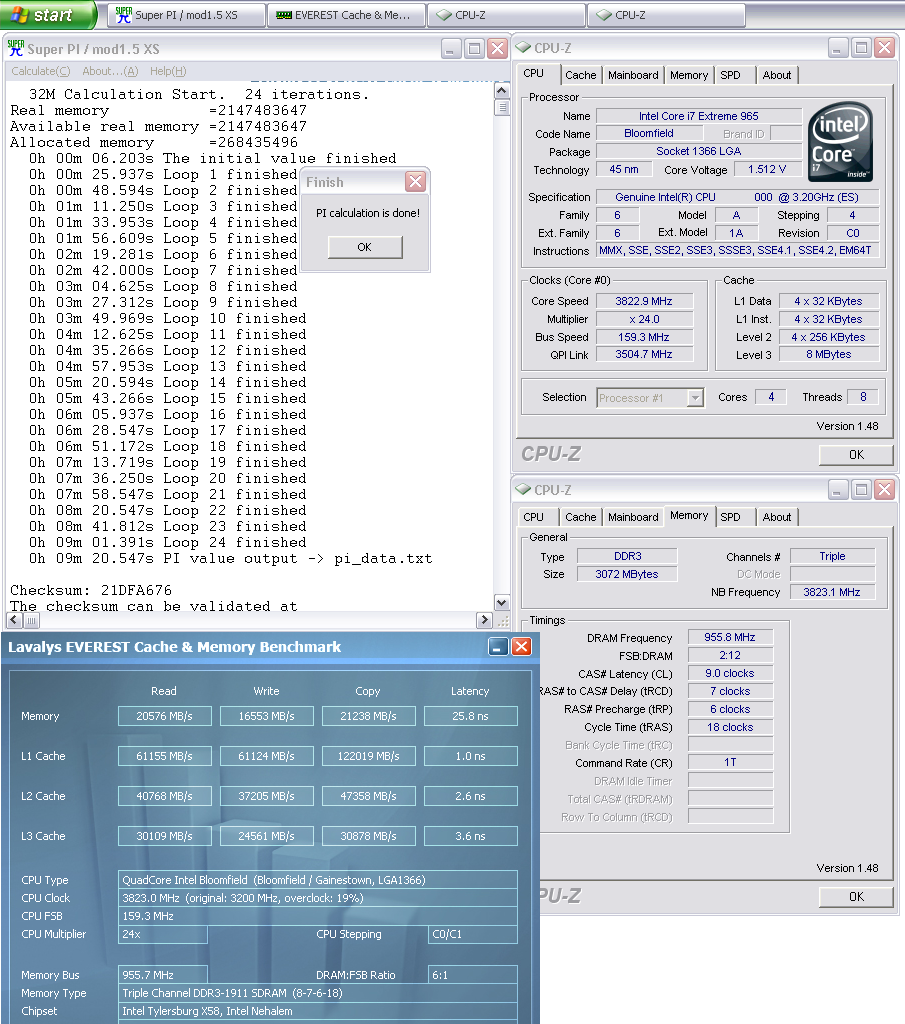Click the Super PI title bar icon
Viewport: 905px width, 1024px height.
pos(15,48)
